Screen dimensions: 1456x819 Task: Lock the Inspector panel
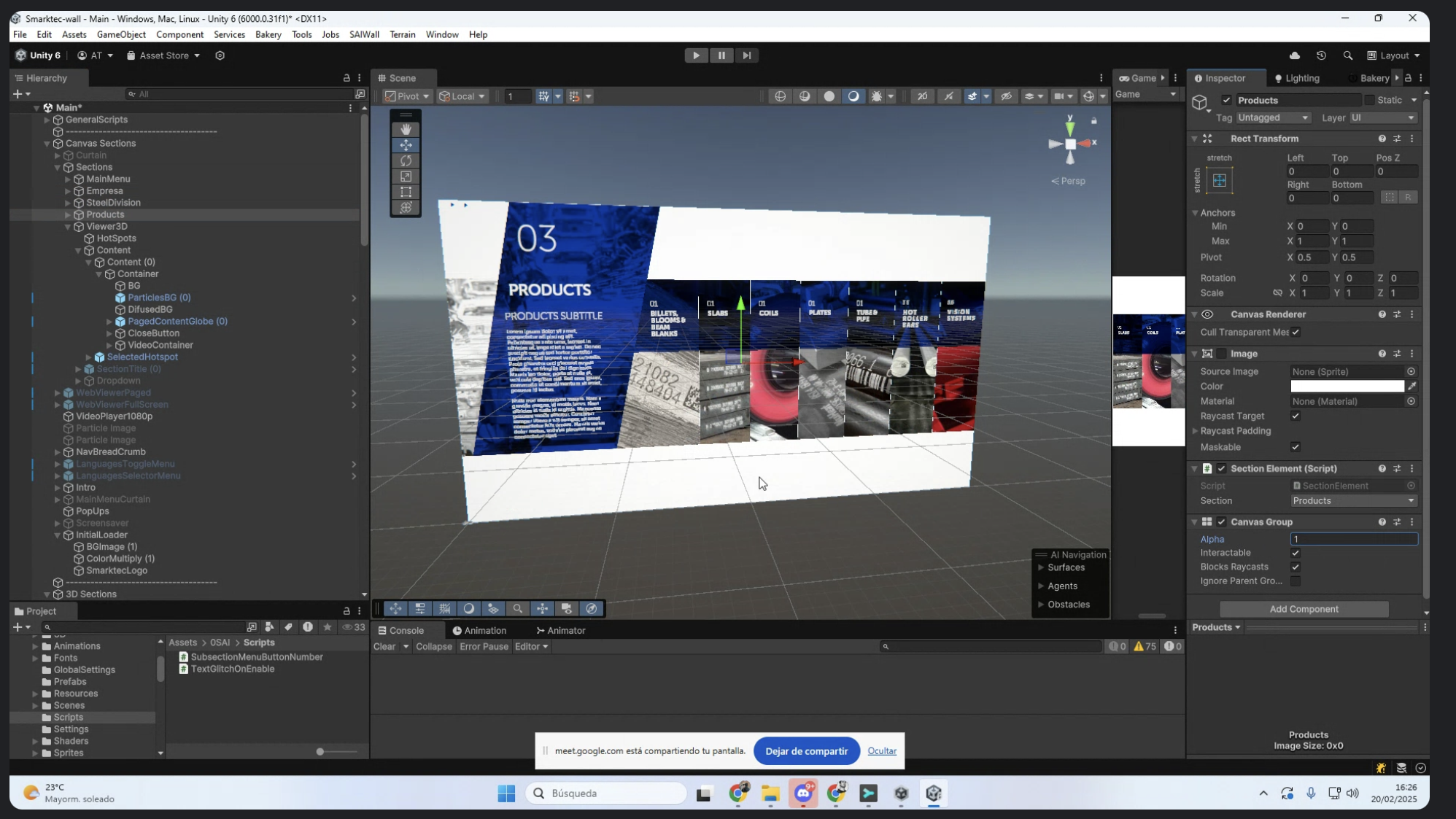[x=1408, y=78]
